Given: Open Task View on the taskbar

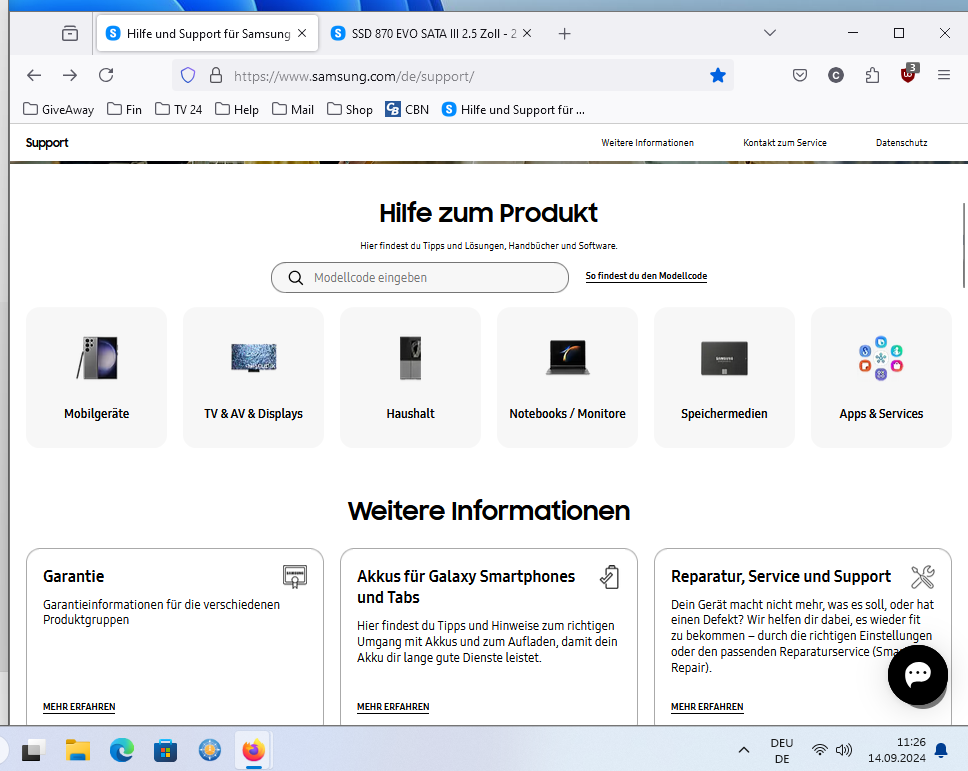Looking at the screenshot, I should [34, 751].
